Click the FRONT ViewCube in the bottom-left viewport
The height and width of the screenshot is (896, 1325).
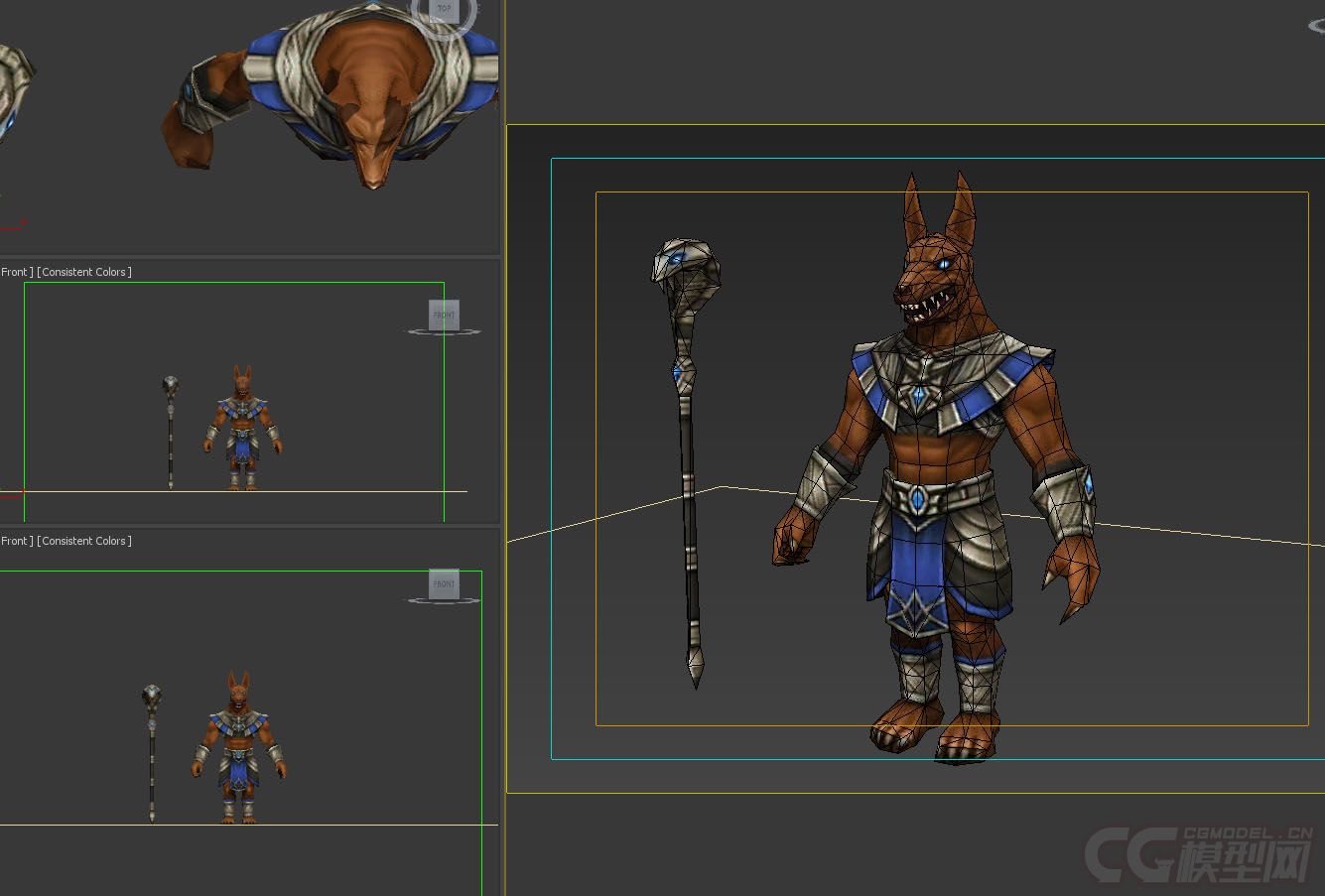(444, 583)
